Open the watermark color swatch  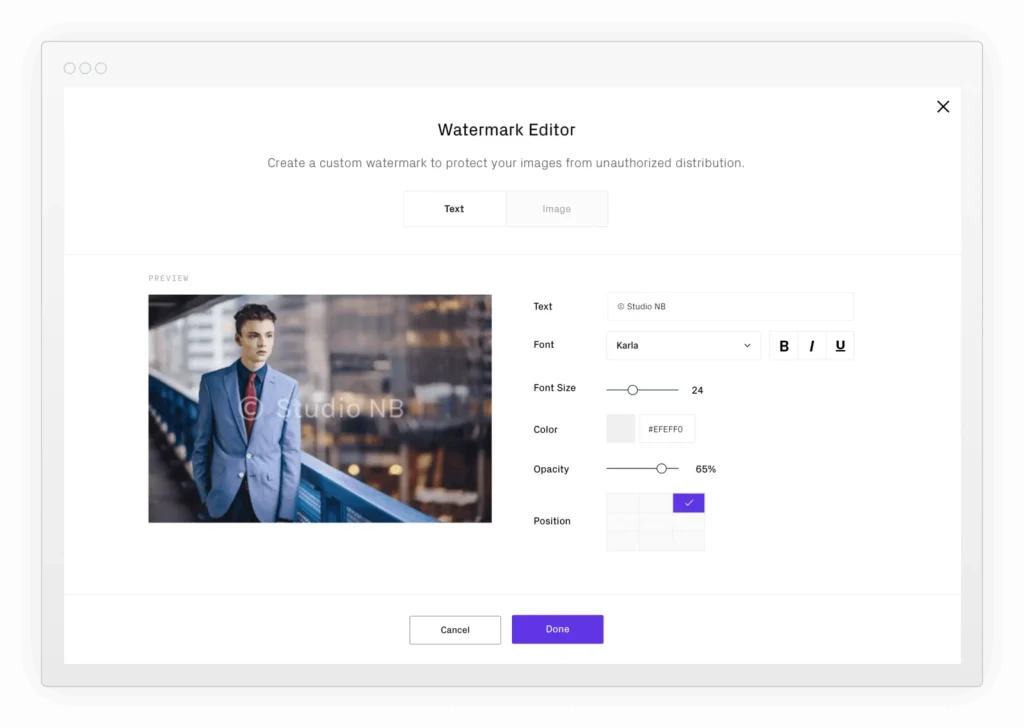(621, 429)
